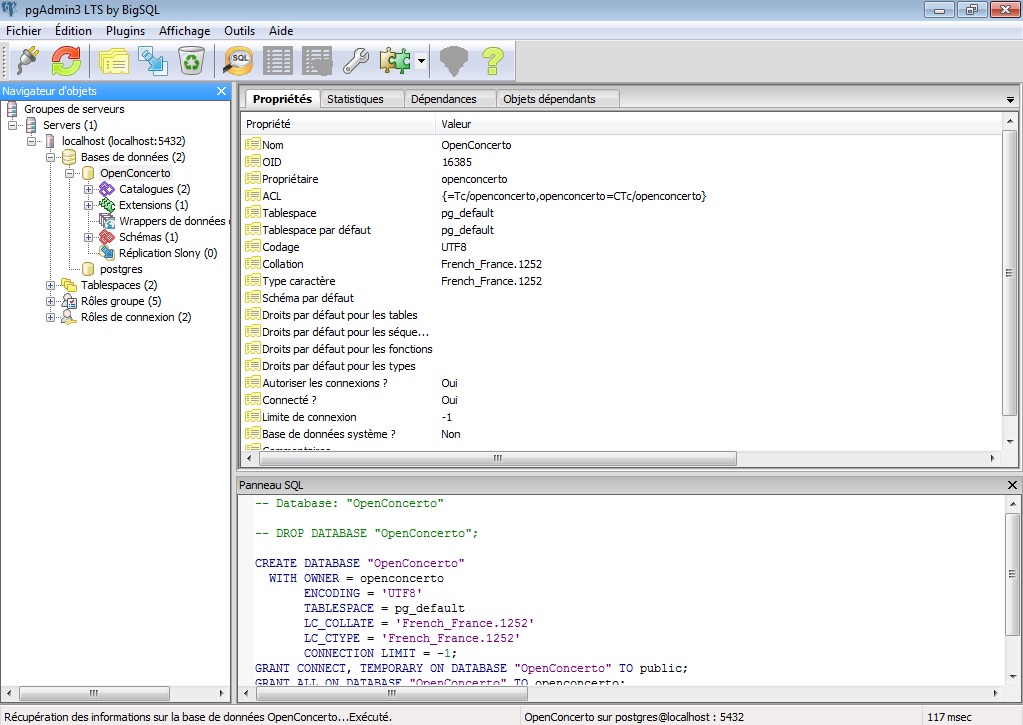Click the puzzle piece plugins icon
The height and width of the screenshot is (725, 1023).
[x=395, y=62]
